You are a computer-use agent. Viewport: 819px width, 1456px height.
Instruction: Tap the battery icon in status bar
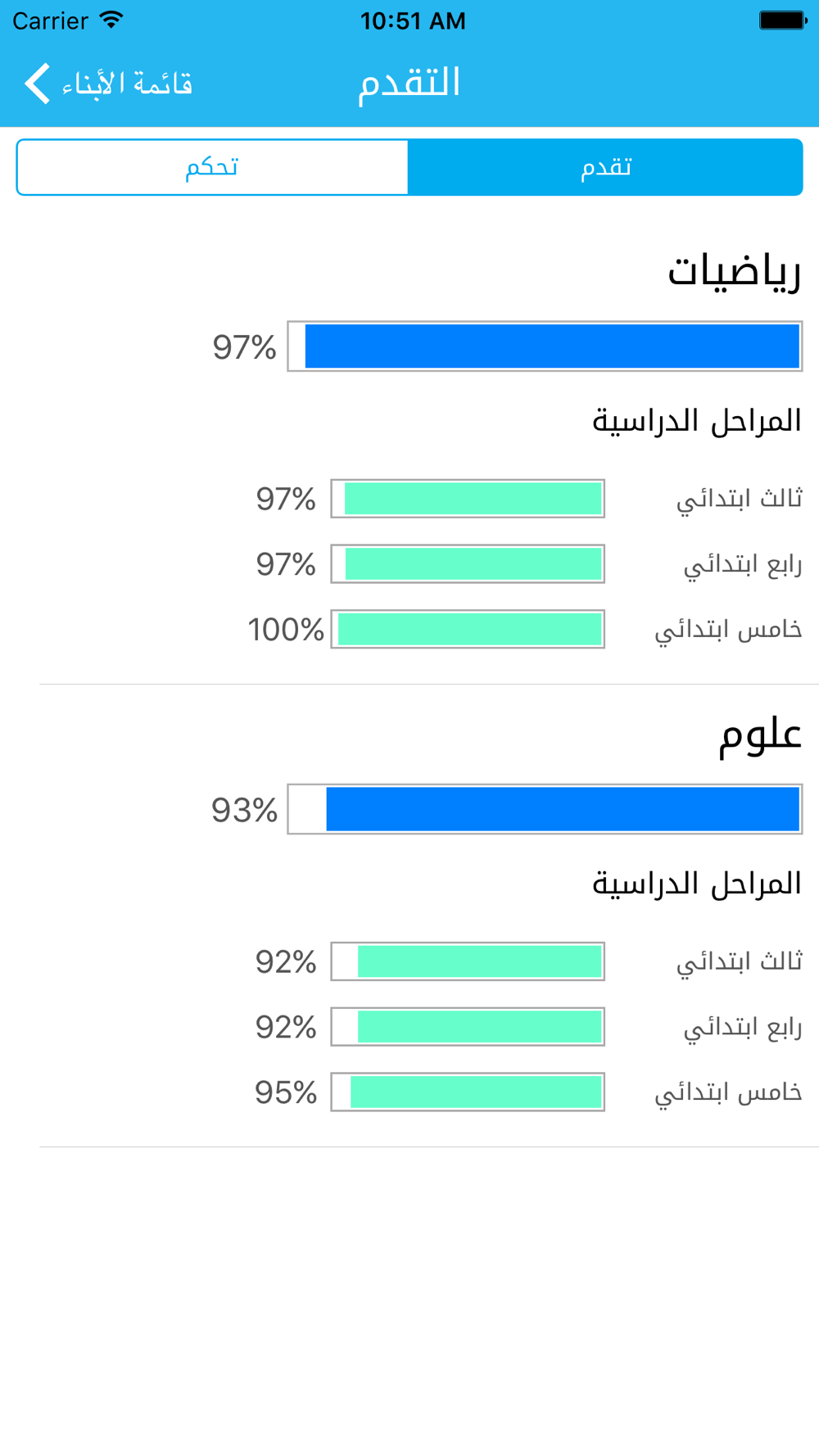pyautogui.click(x=783, y=20)
